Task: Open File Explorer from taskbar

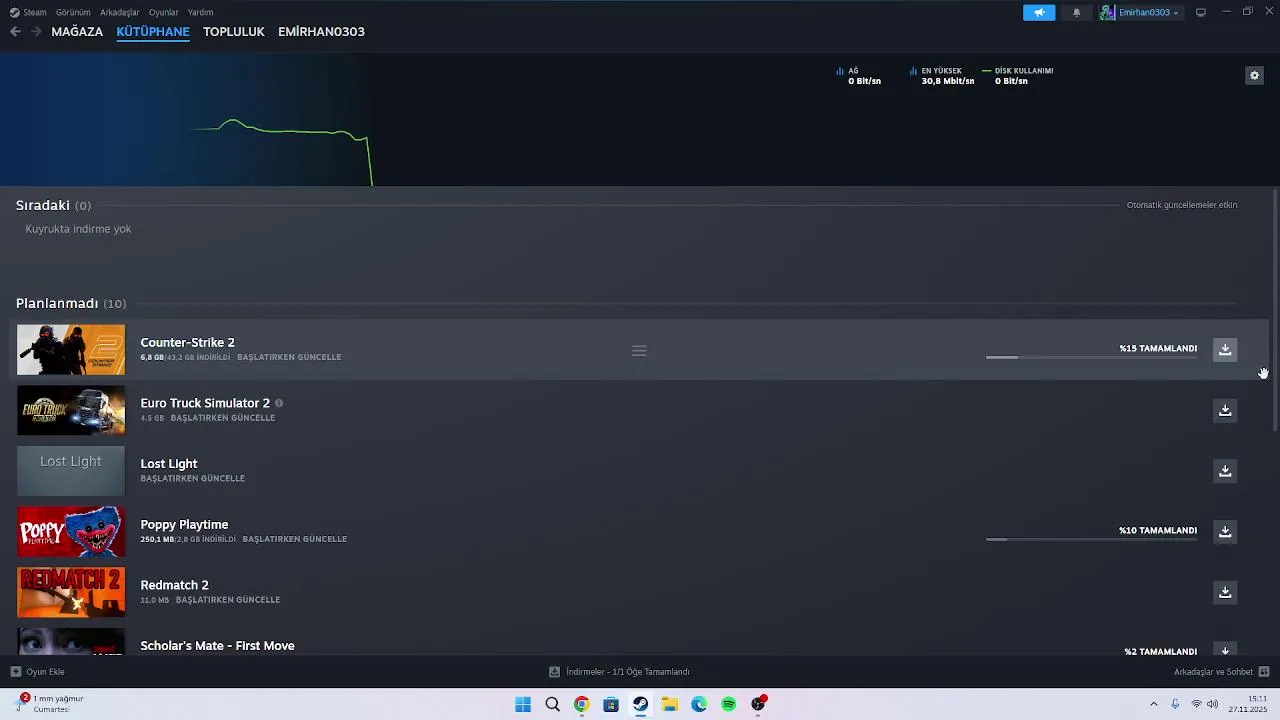Action: (669, 704)
